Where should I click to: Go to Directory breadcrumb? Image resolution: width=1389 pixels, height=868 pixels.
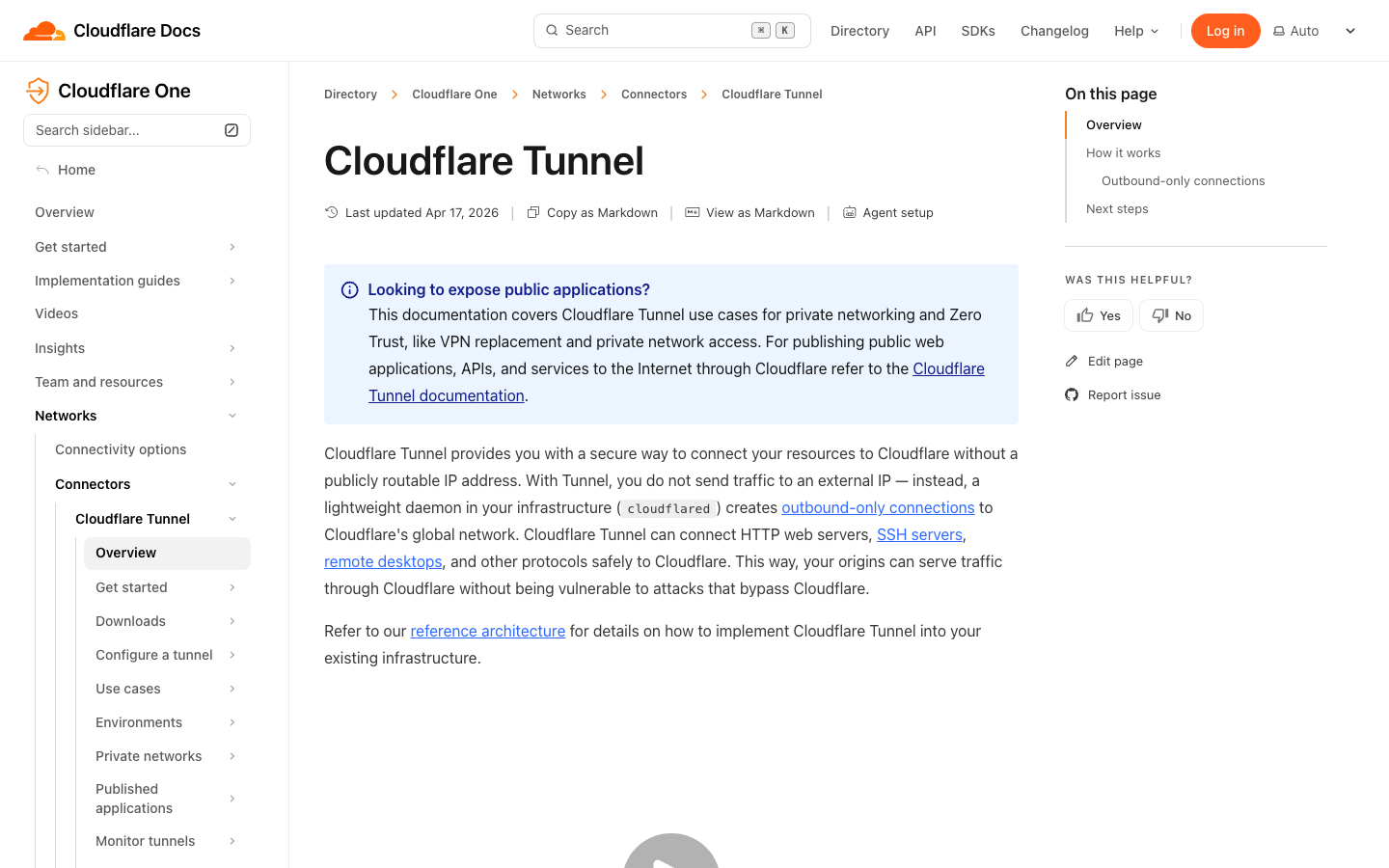350,95
